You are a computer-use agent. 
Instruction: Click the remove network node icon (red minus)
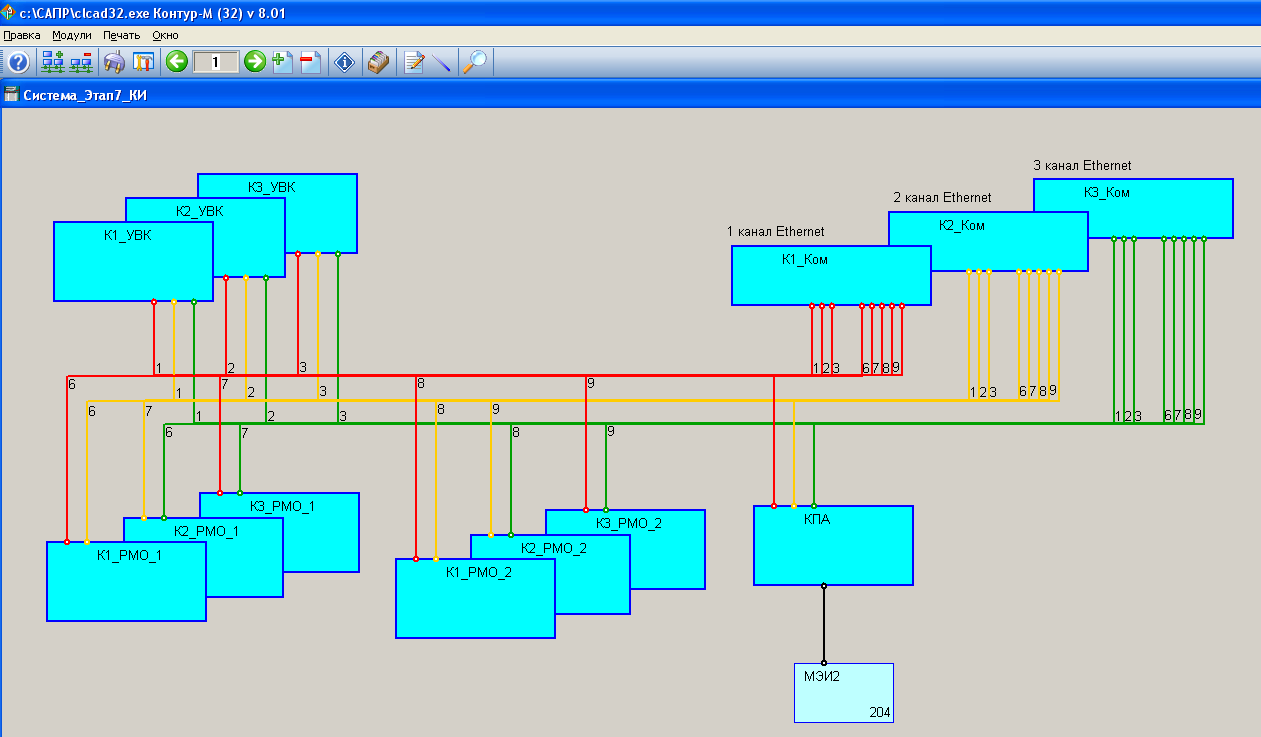pyautogui.click(x=81, y=62)
